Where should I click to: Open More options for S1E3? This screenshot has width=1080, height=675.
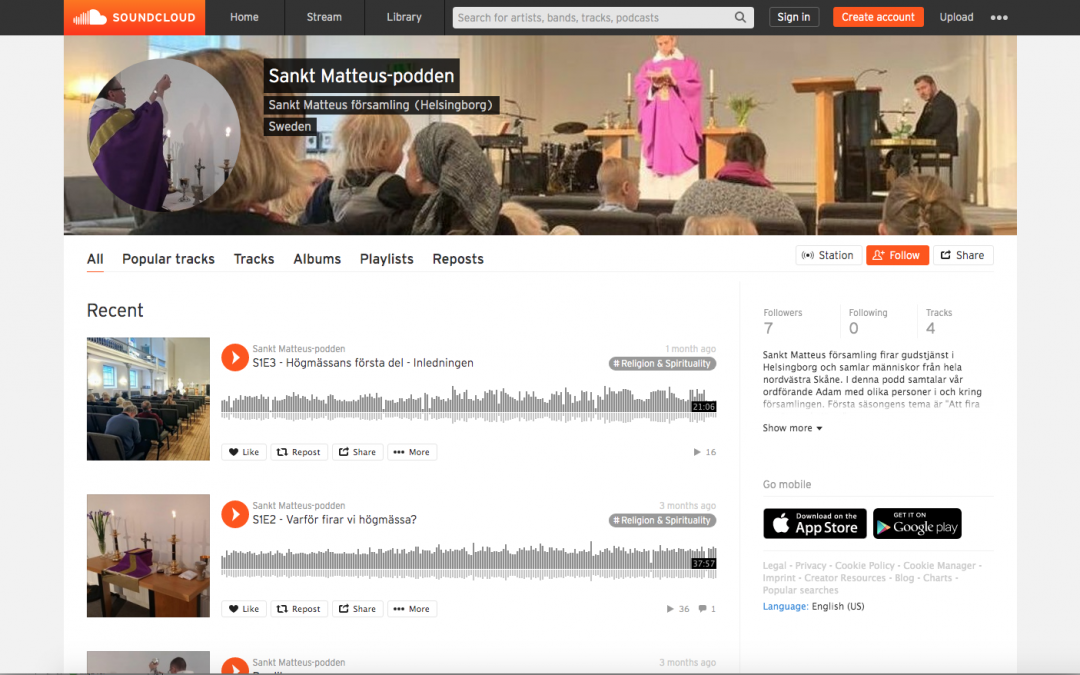coord(412,452)
